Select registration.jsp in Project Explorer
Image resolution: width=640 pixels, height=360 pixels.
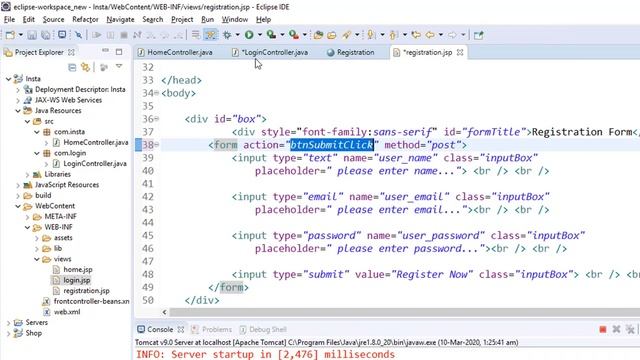[86, 291]
